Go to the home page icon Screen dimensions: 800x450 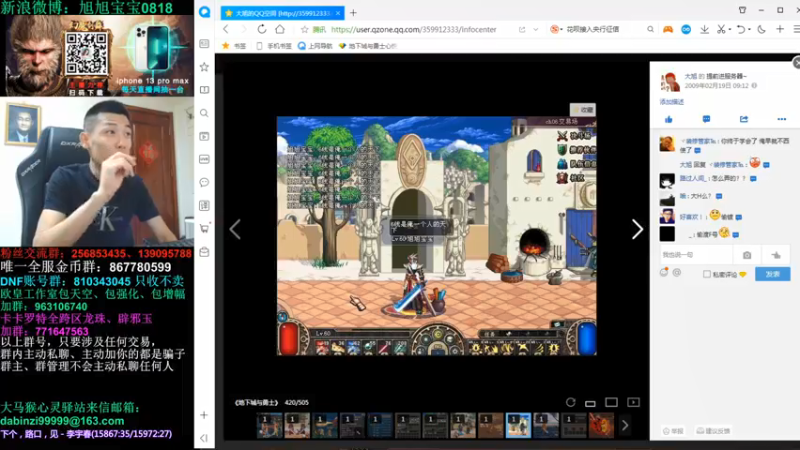[280, 29]
